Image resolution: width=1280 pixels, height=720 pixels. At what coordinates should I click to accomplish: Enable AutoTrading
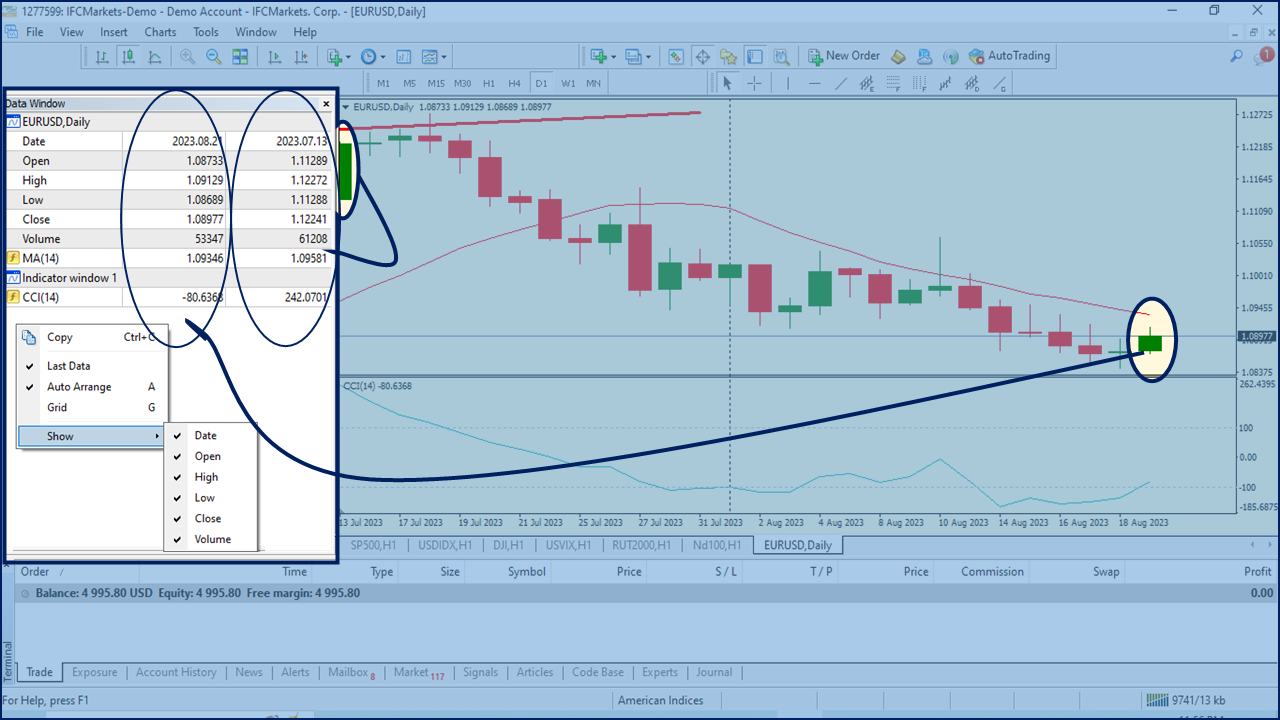pyautogui.click(x=1010, y=57)
